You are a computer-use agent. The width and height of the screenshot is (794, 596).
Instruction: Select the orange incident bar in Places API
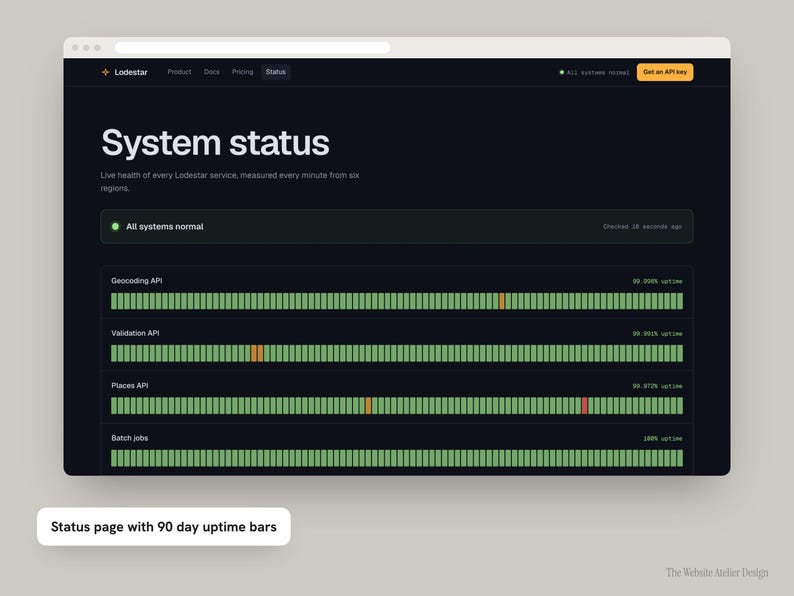(x=368, y=406)
